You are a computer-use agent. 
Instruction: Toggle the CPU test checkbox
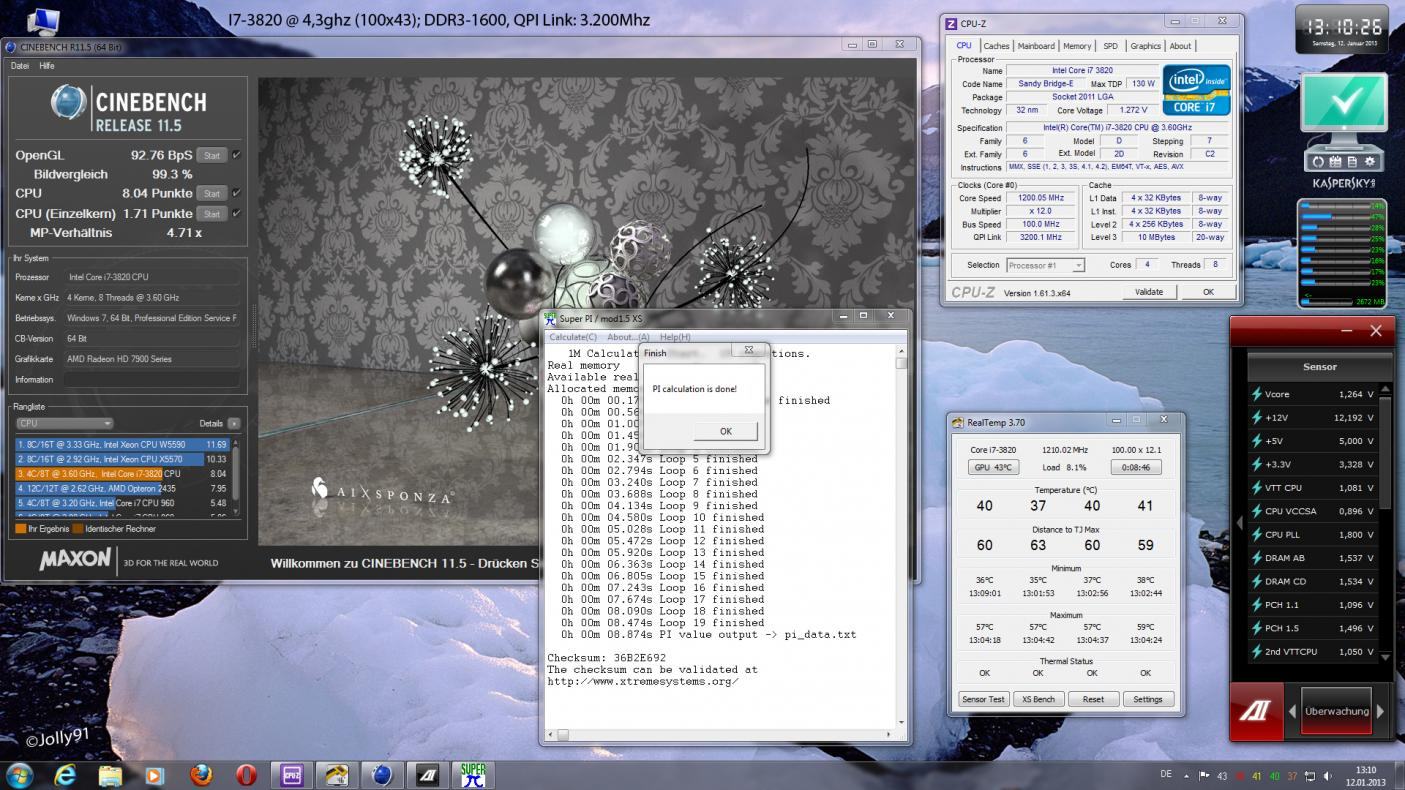coord(236,193)
